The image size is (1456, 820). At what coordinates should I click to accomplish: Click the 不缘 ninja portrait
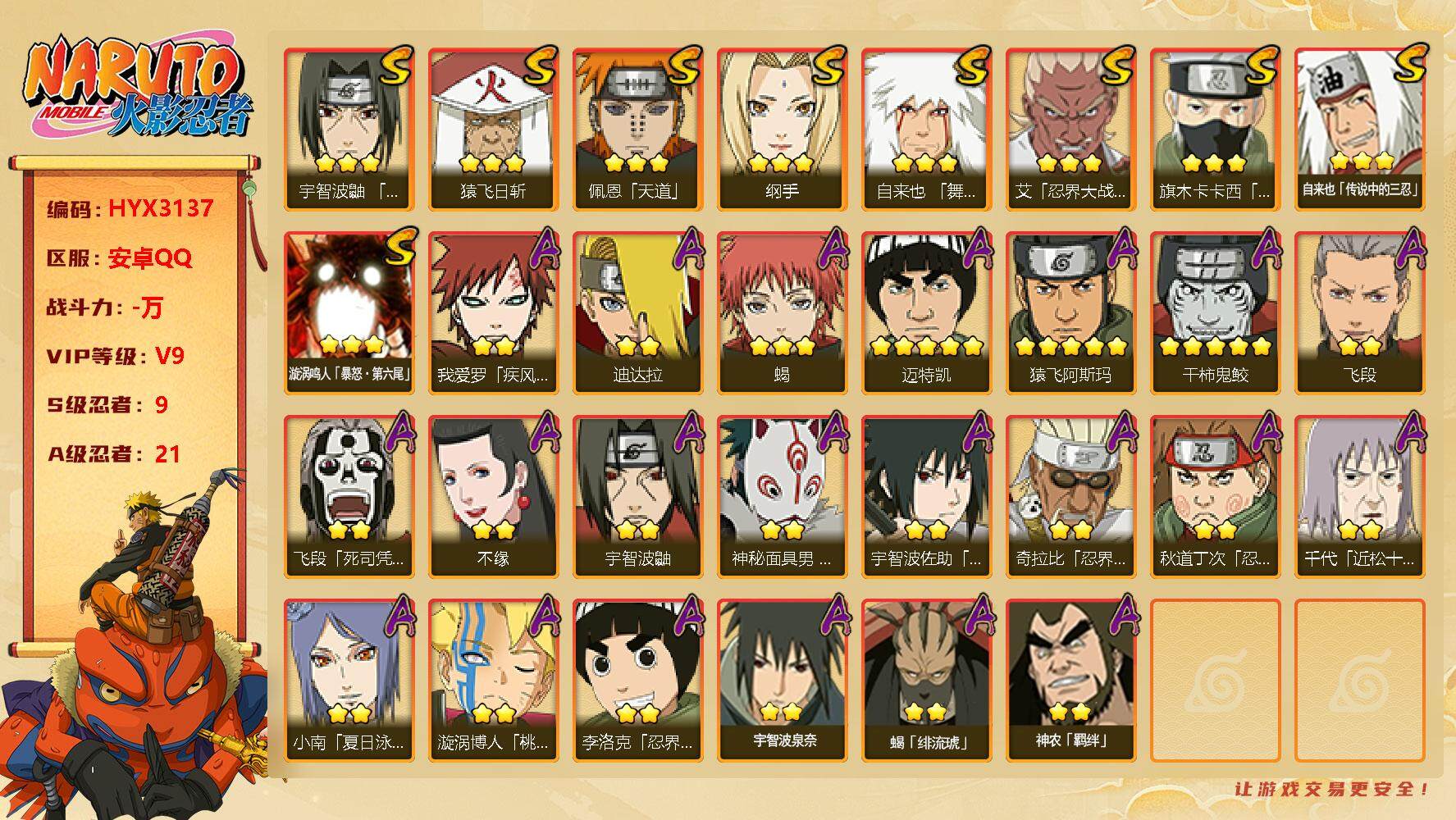493,497
